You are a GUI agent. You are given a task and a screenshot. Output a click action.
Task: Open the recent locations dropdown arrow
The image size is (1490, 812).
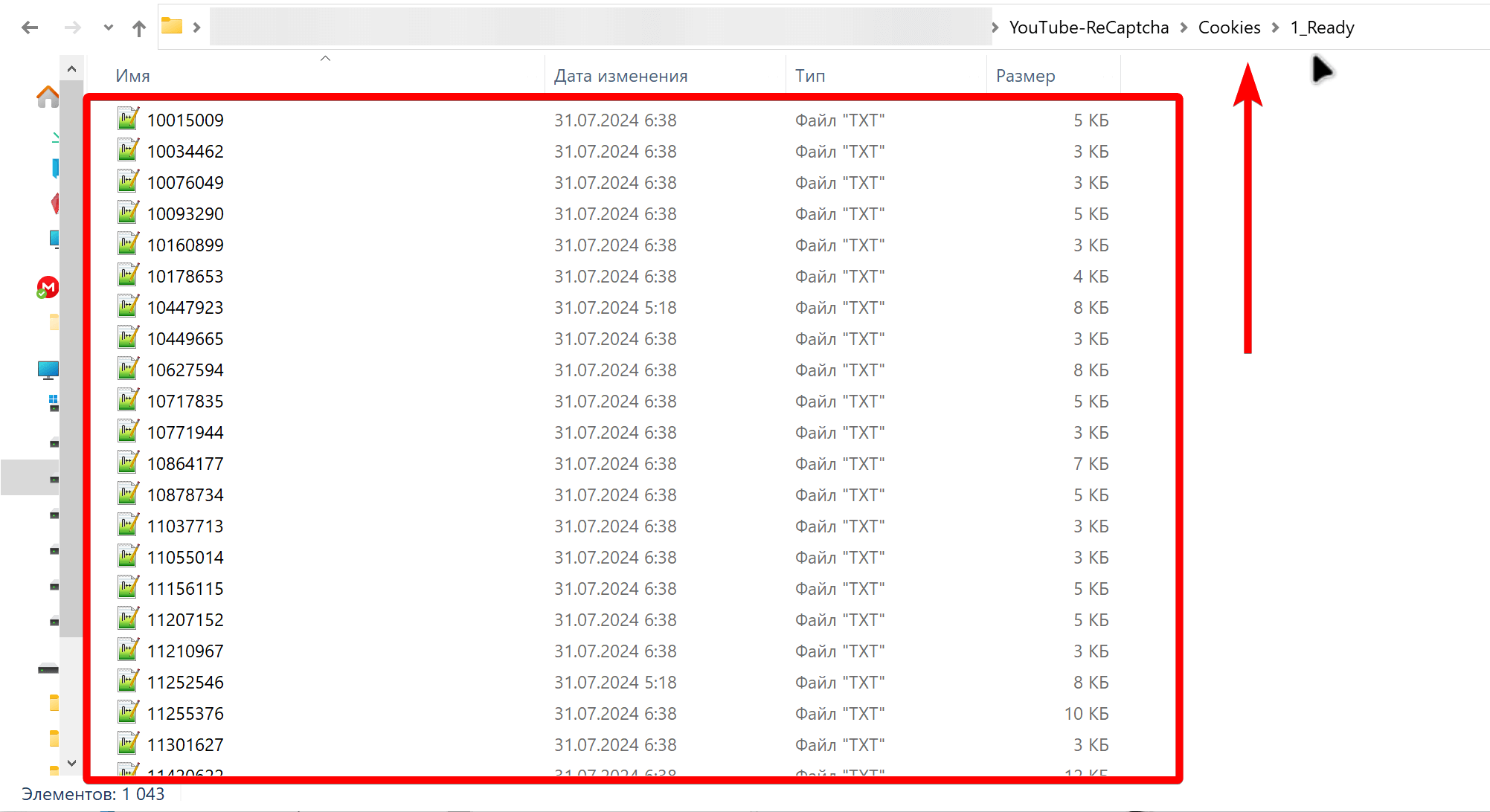point(109,28)
